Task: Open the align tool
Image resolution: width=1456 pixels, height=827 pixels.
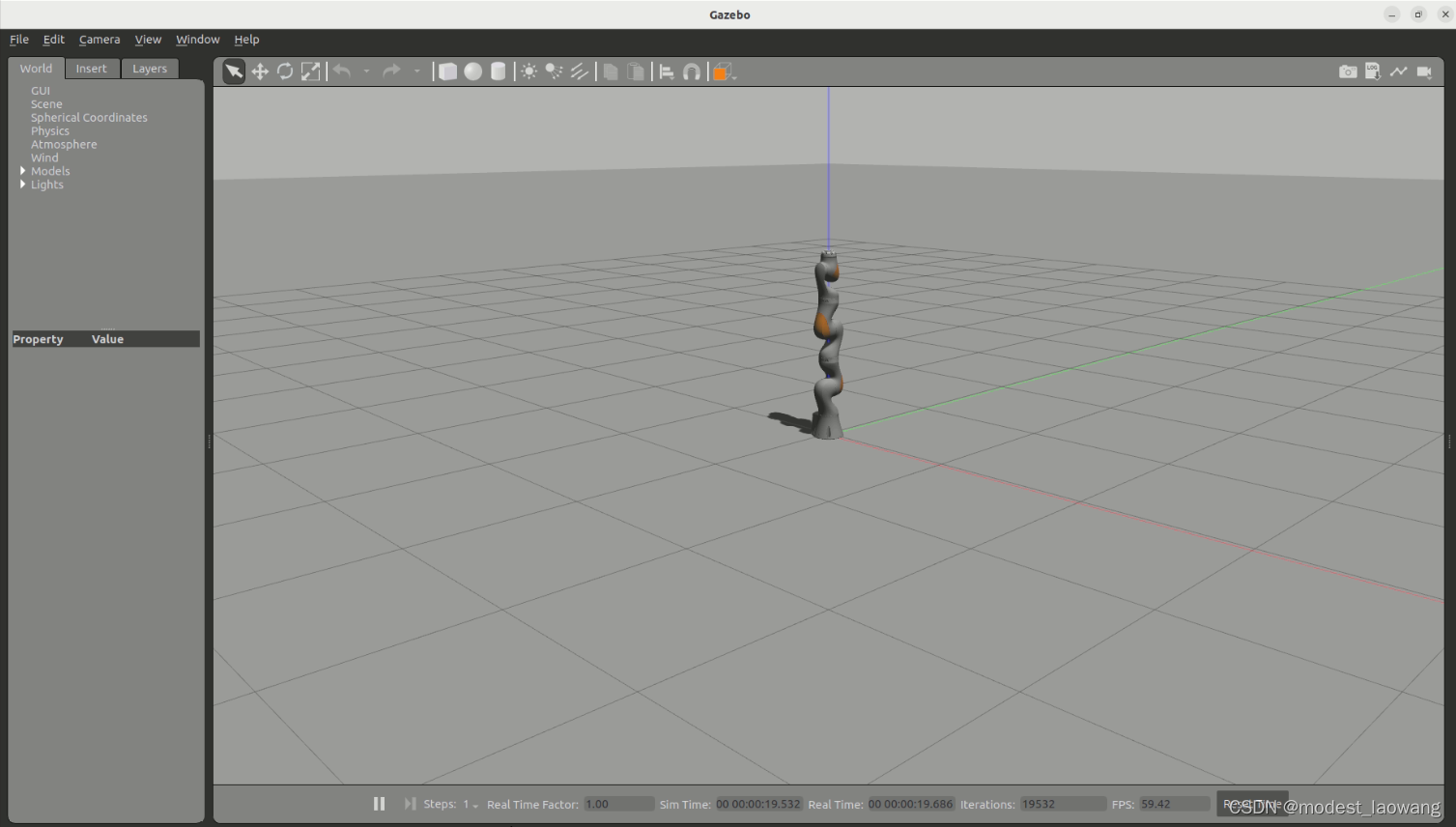Action: 667,71
